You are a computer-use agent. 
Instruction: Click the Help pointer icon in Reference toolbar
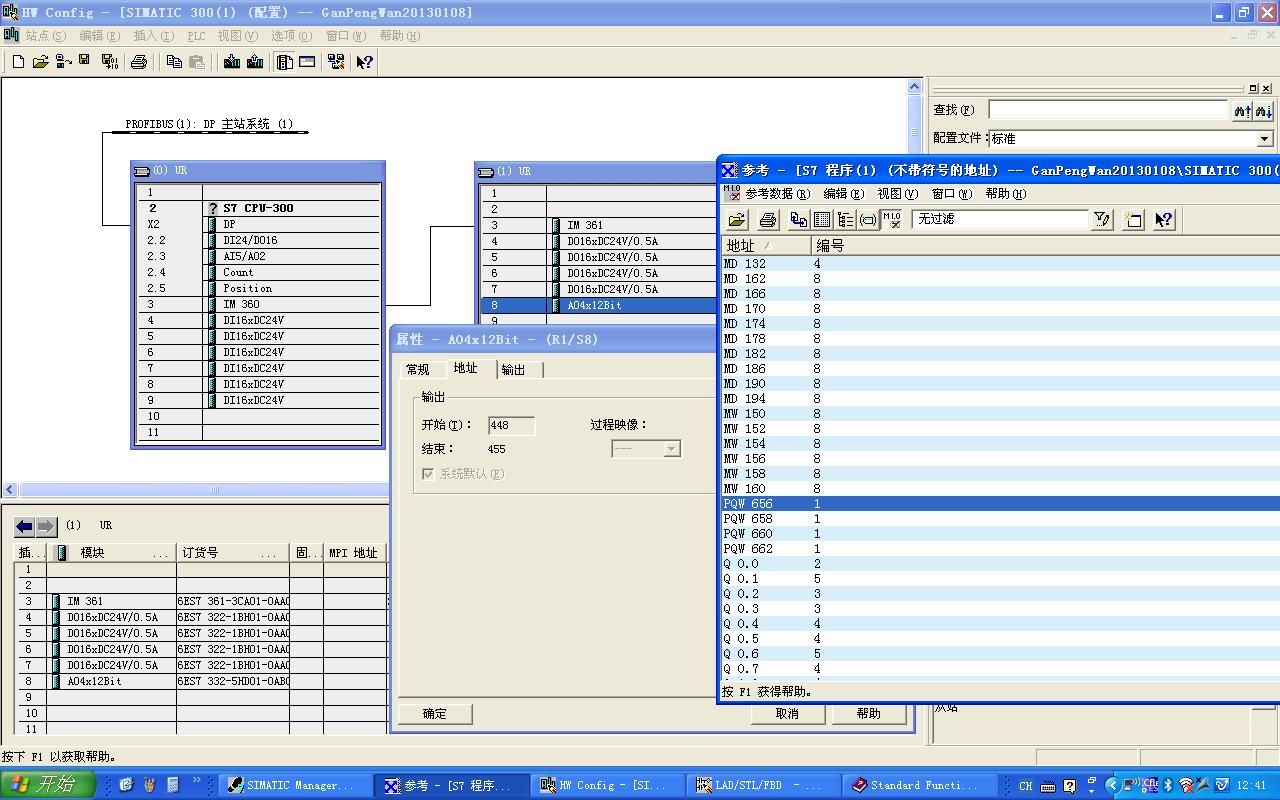[x=1163, y=219]
